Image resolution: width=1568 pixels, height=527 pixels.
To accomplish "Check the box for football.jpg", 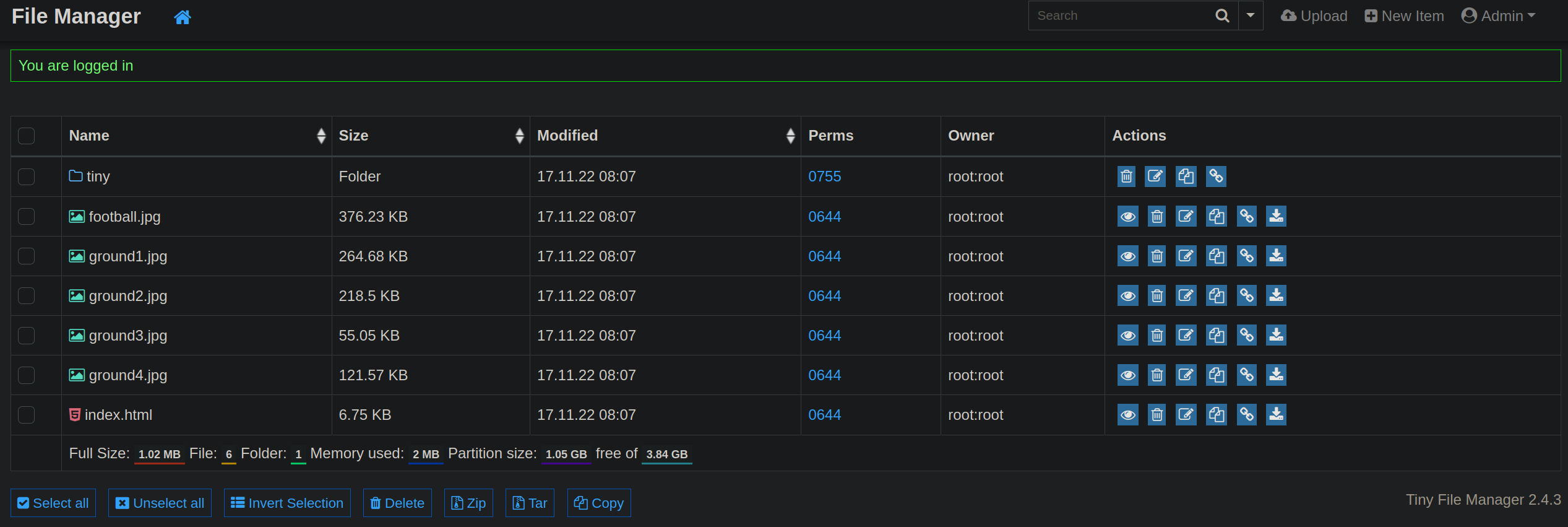I will (27, 217).
